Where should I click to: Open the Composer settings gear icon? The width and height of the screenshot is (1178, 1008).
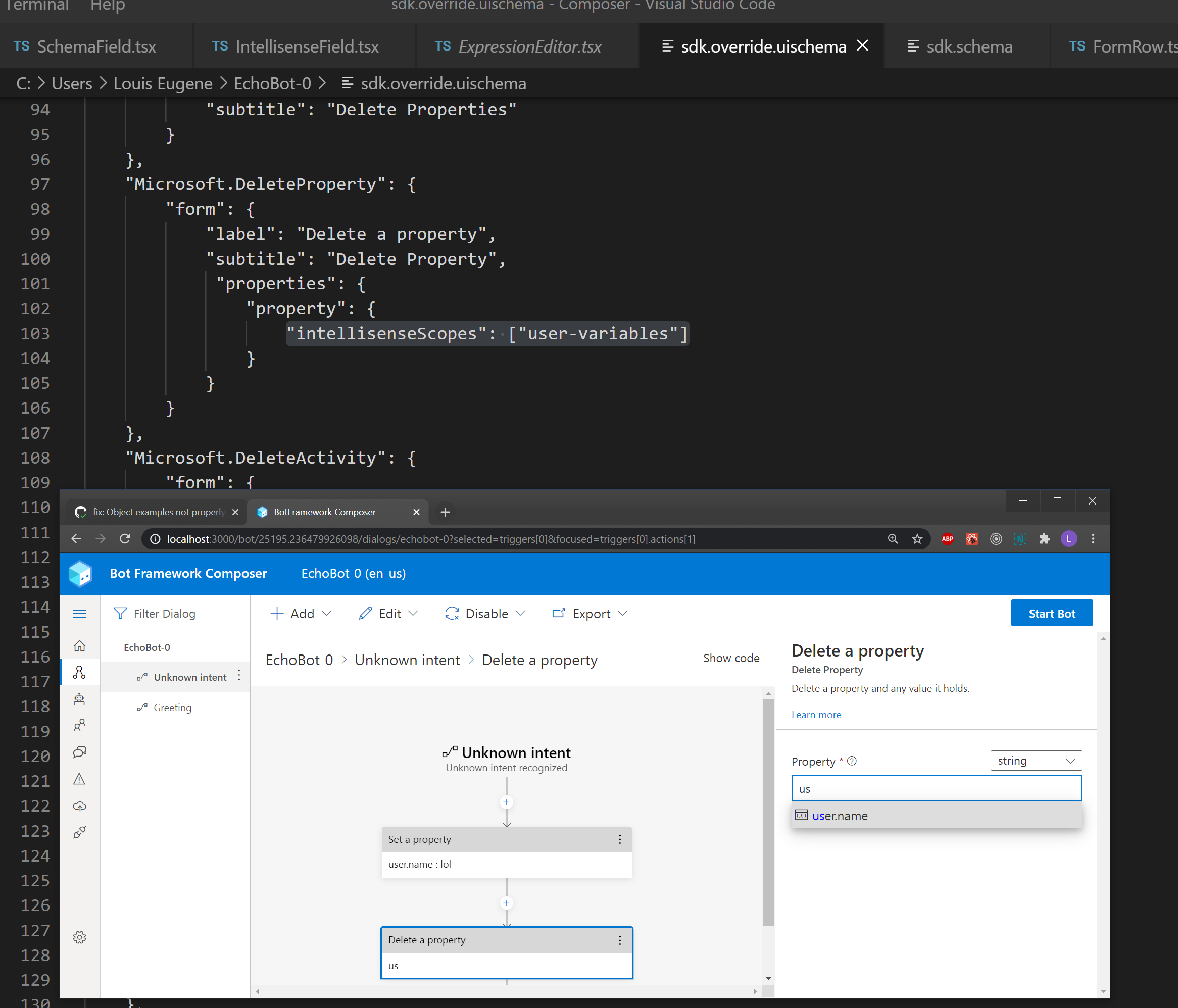[x=80, y=937]
